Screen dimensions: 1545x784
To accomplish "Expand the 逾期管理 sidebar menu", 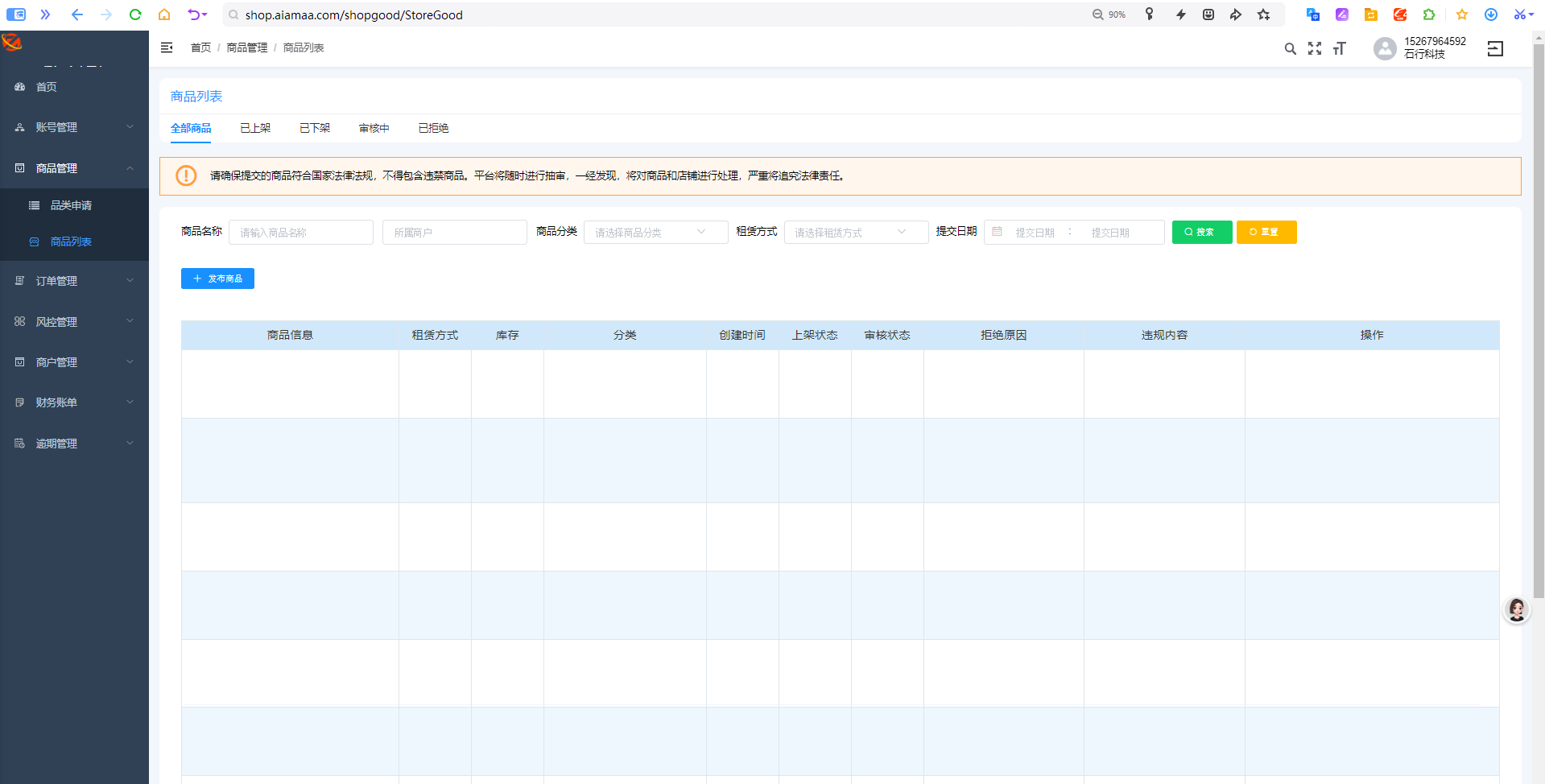I will tap(74, 444).
